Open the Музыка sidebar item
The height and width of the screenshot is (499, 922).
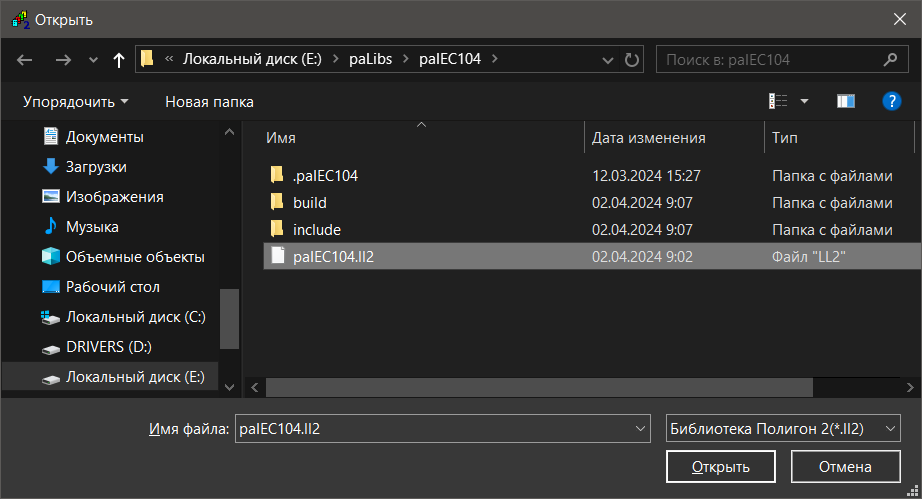[92, 227]
